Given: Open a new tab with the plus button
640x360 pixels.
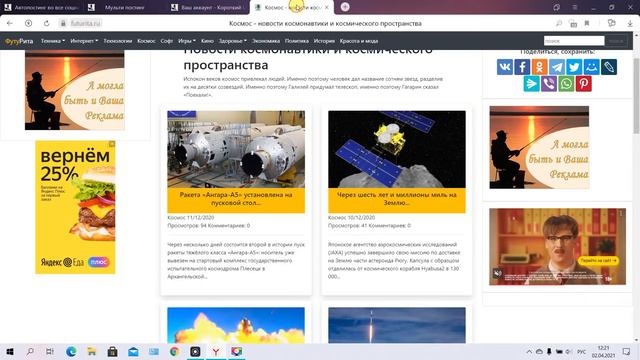Looking at the screenshot, I should 345,7.
